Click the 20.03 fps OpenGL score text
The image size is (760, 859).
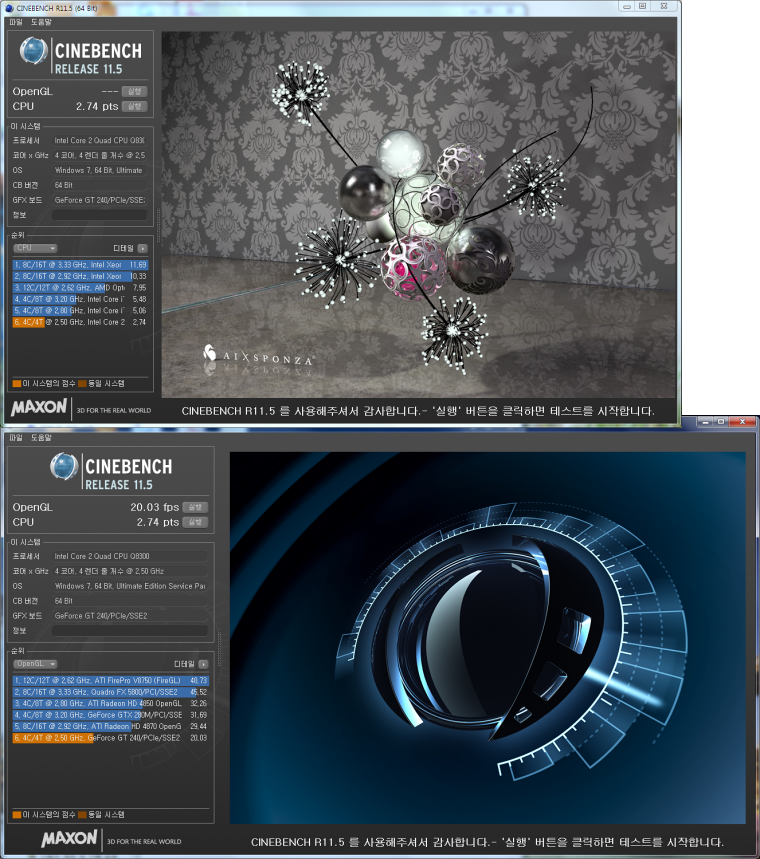click(155, 507)
